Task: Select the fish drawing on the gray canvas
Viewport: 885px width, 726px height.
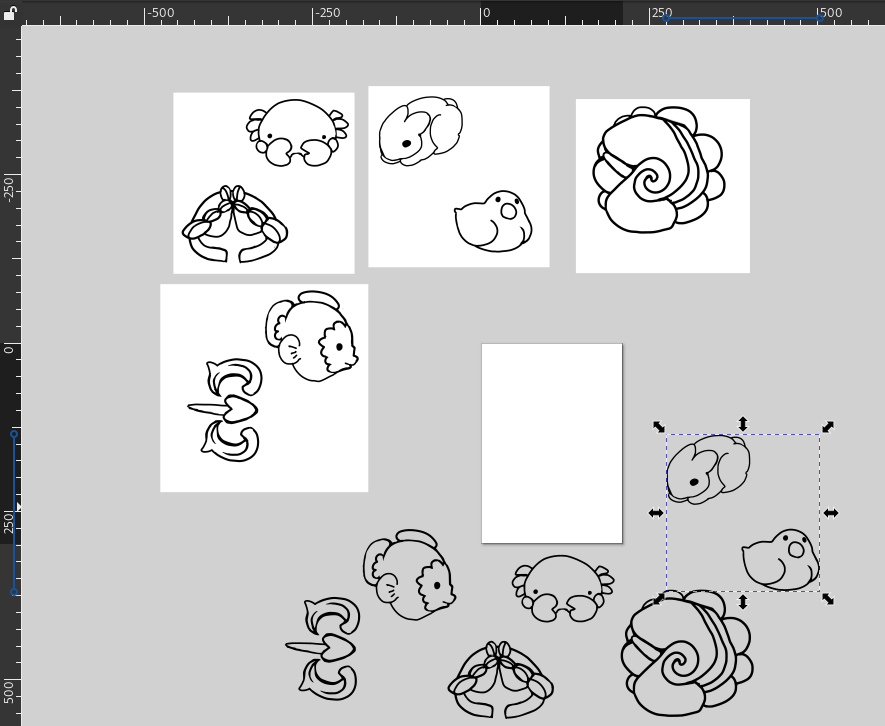Action: point(409,575)
